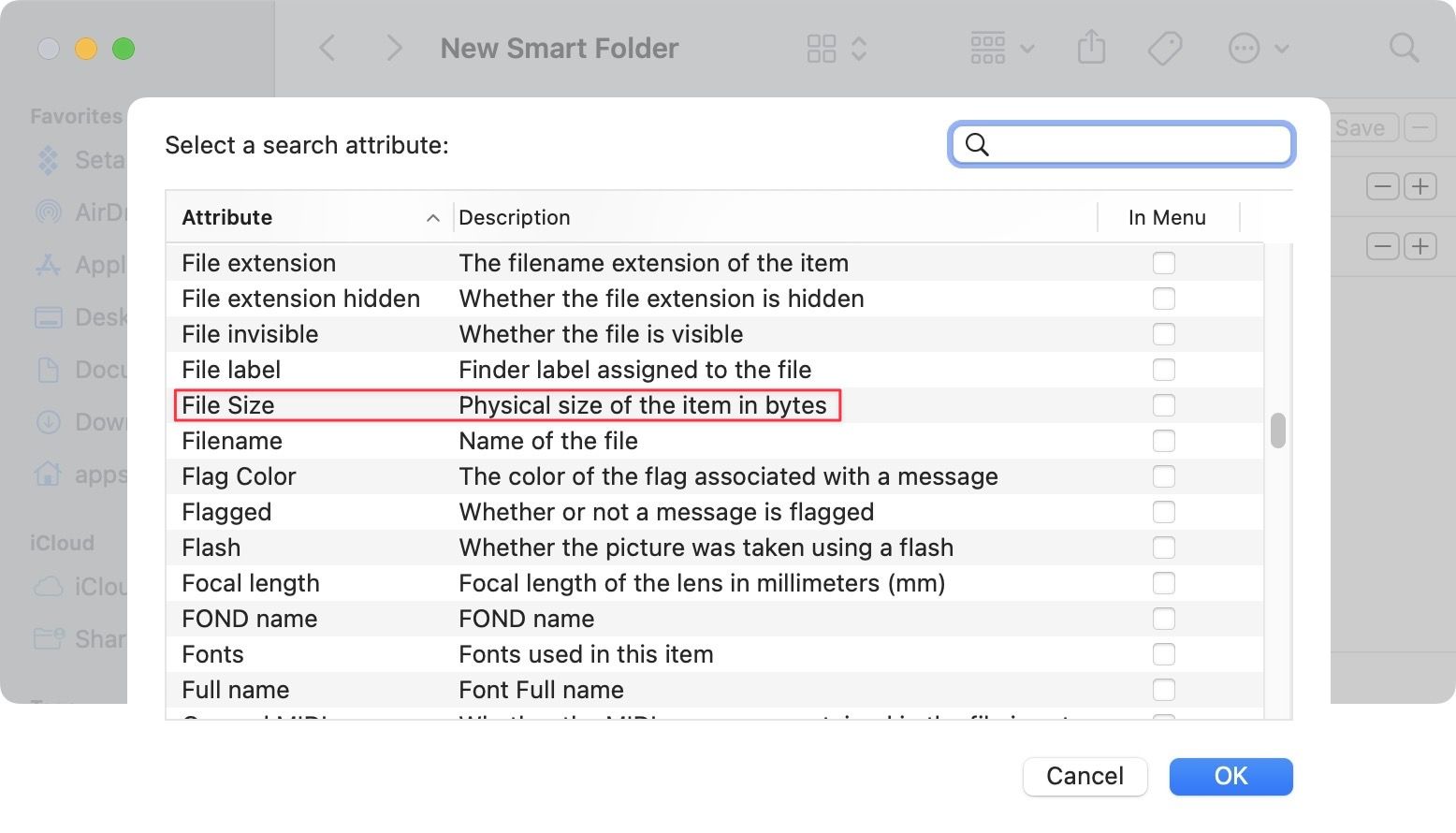Confirm with the OK button
This screenshot has height=833, width=1456.
coord(1230,776)
